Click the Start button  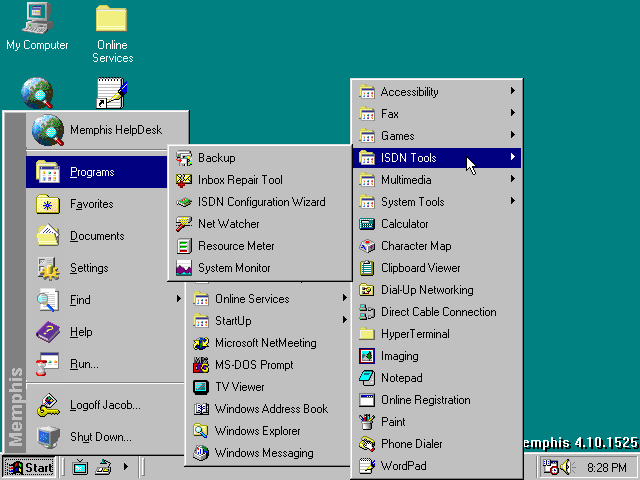(x=29, y=467)
